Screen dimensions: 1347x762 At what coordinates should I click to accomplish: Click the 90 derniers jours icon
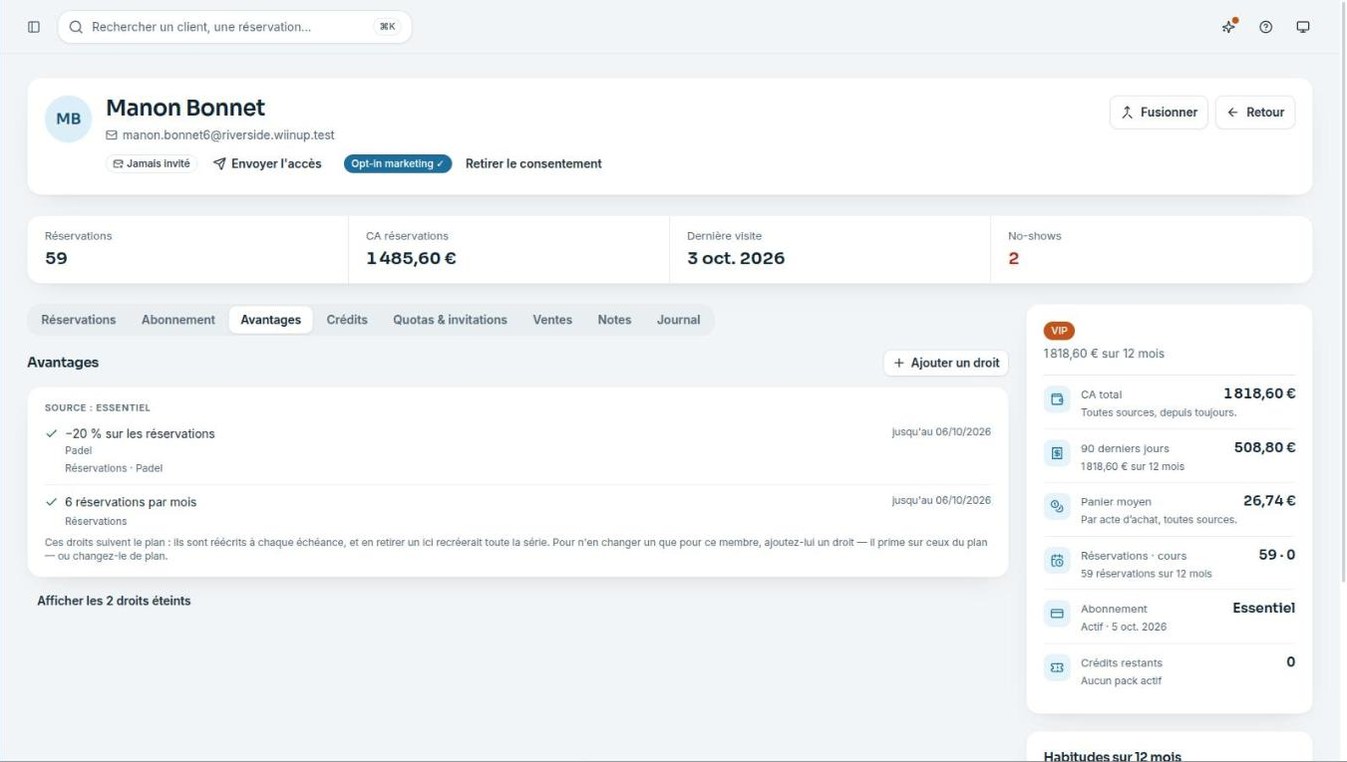pos(1057,454)
